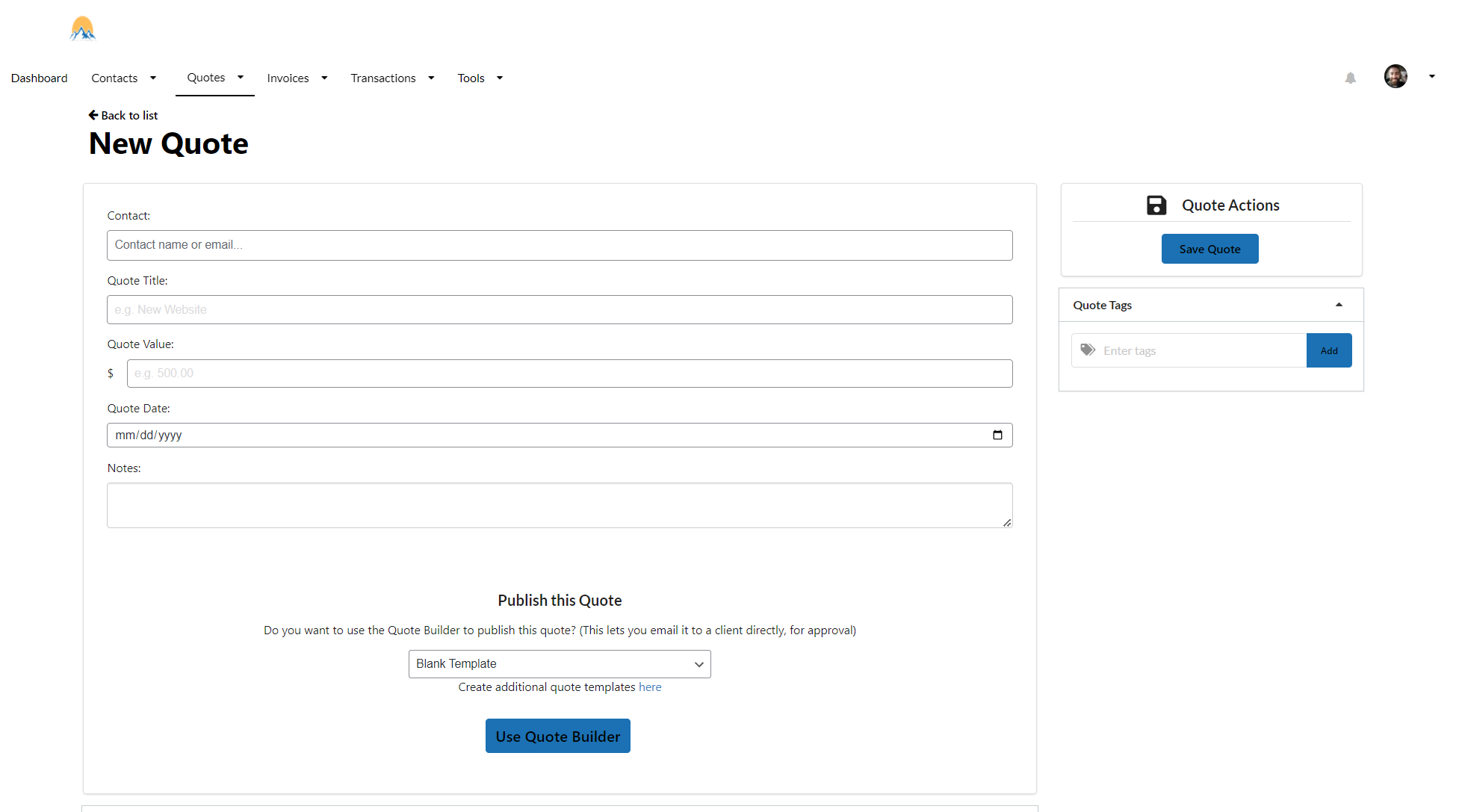
Task: Click the Add tag button
Action: pyautogui.click(x=1328, y=350)
